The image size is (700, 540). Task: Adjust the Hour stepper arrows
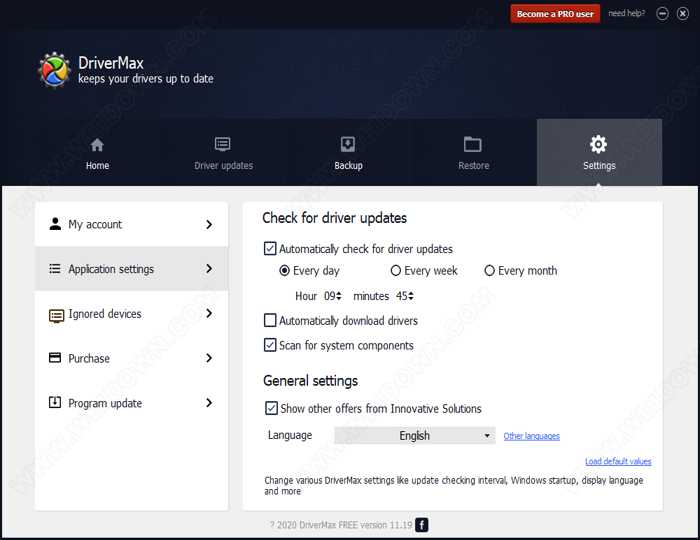click(x=339, y=296)
